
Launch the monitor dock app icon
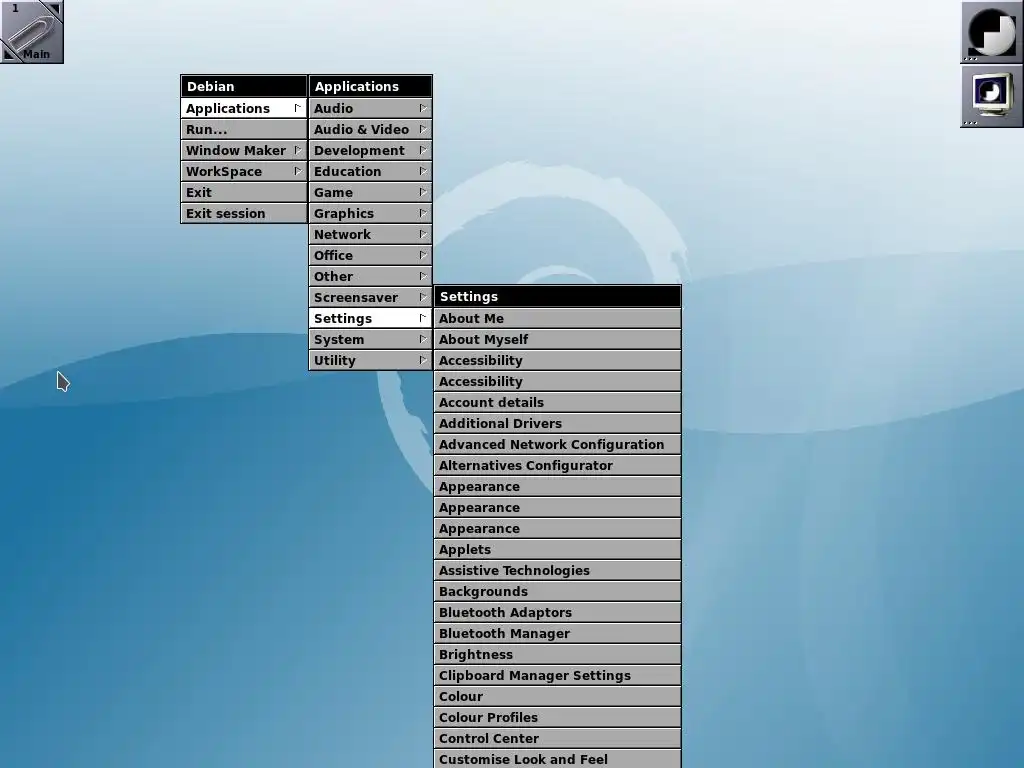[x=991, y=96]
